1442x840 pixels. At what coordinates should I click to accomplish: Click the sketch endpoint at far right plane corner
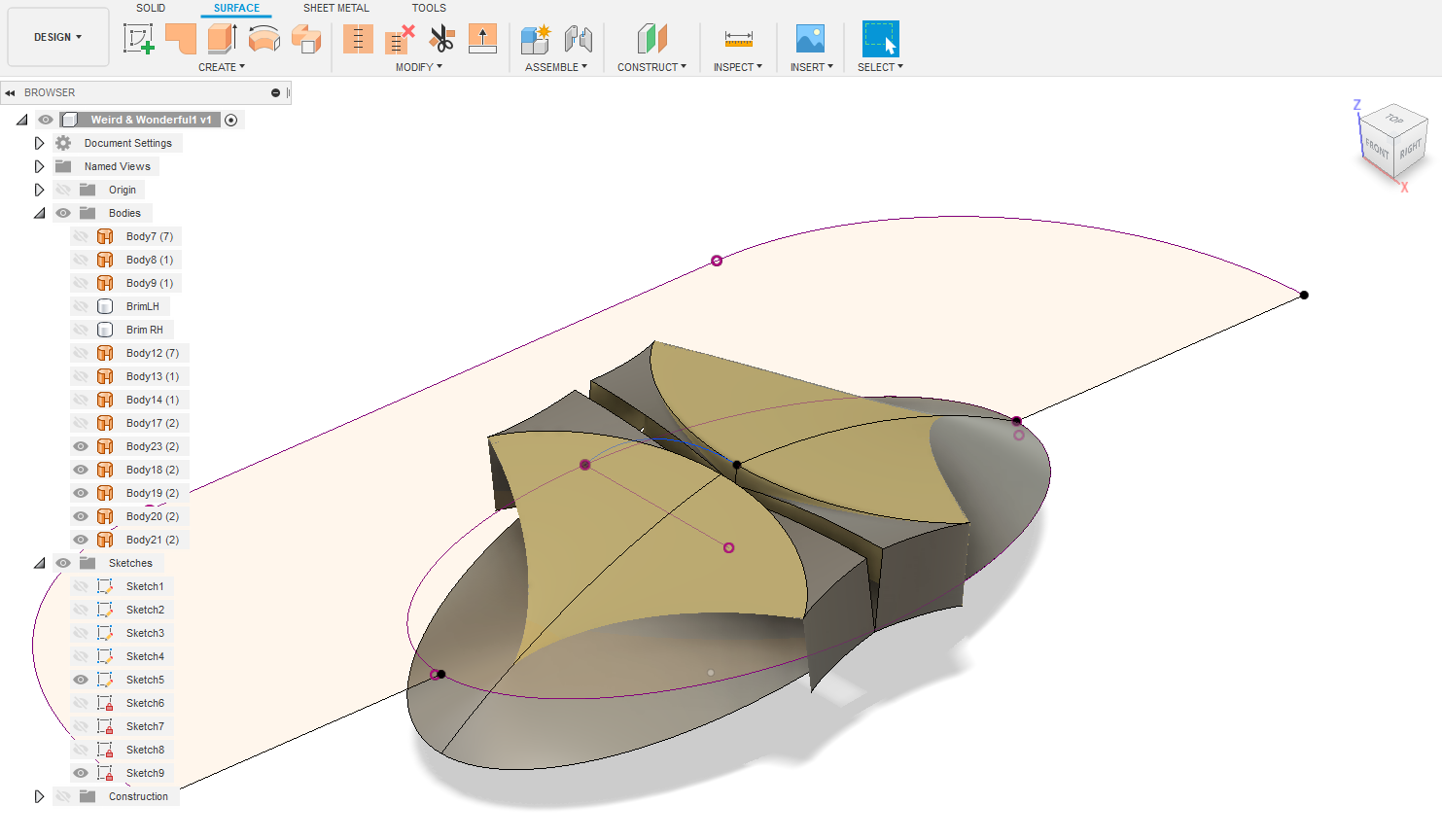pos(1304,295)
